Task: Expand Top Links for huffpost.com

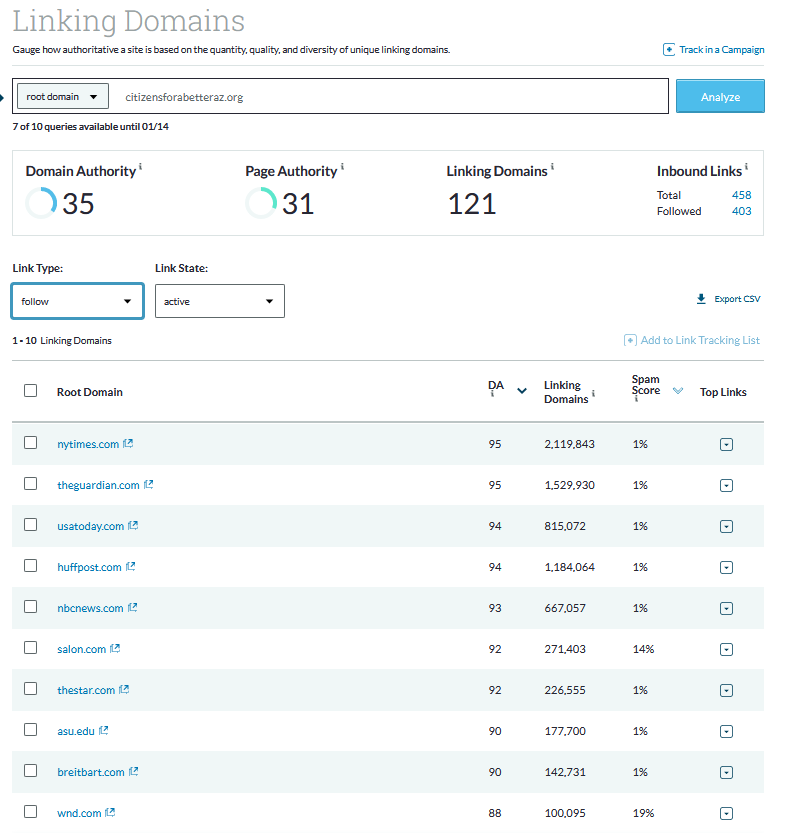Action: click(x=726, y=568)
